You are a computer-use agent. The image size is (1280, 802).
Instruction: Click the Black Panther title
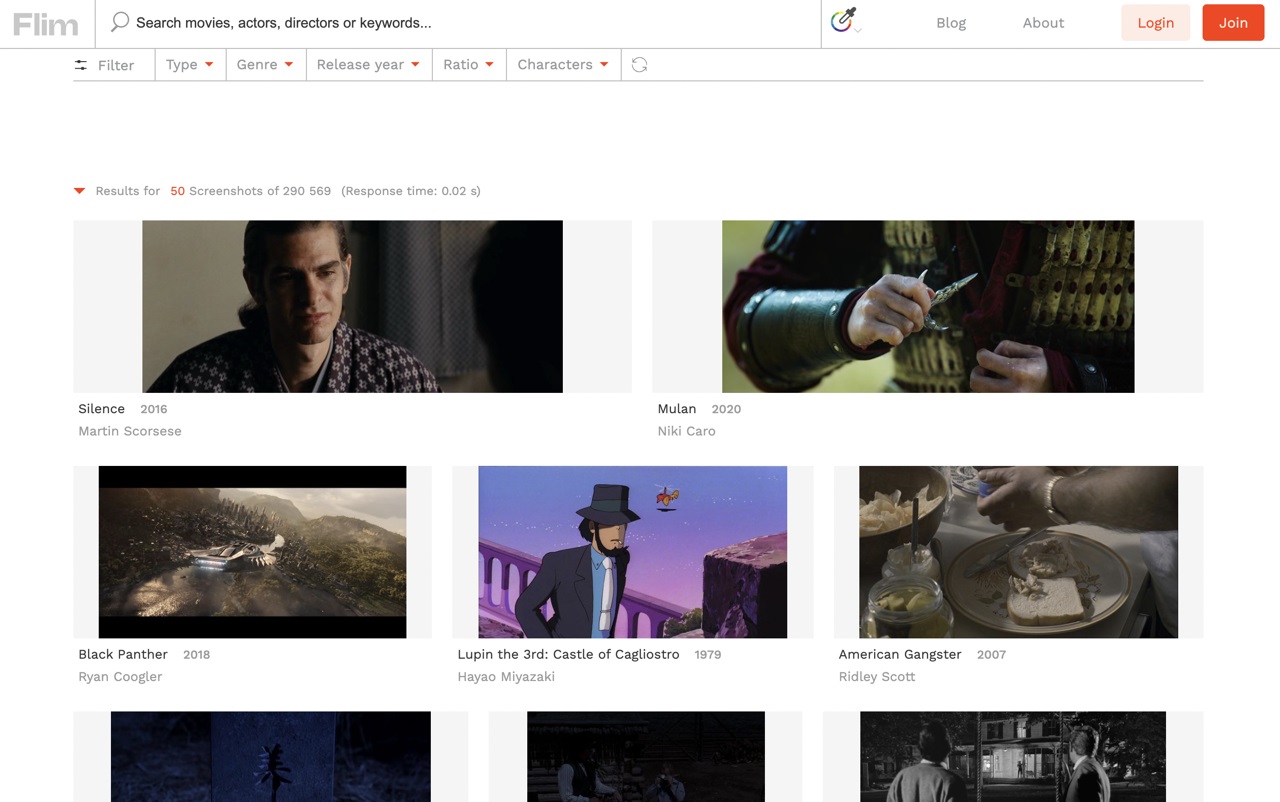123,654
